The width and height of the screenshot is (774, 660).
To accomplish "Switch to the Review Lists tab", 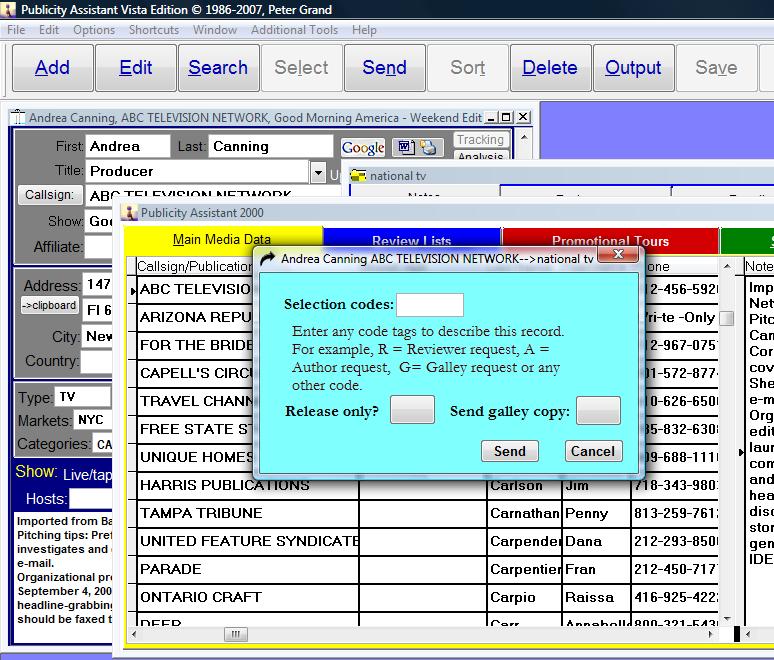I will (412, 239).
